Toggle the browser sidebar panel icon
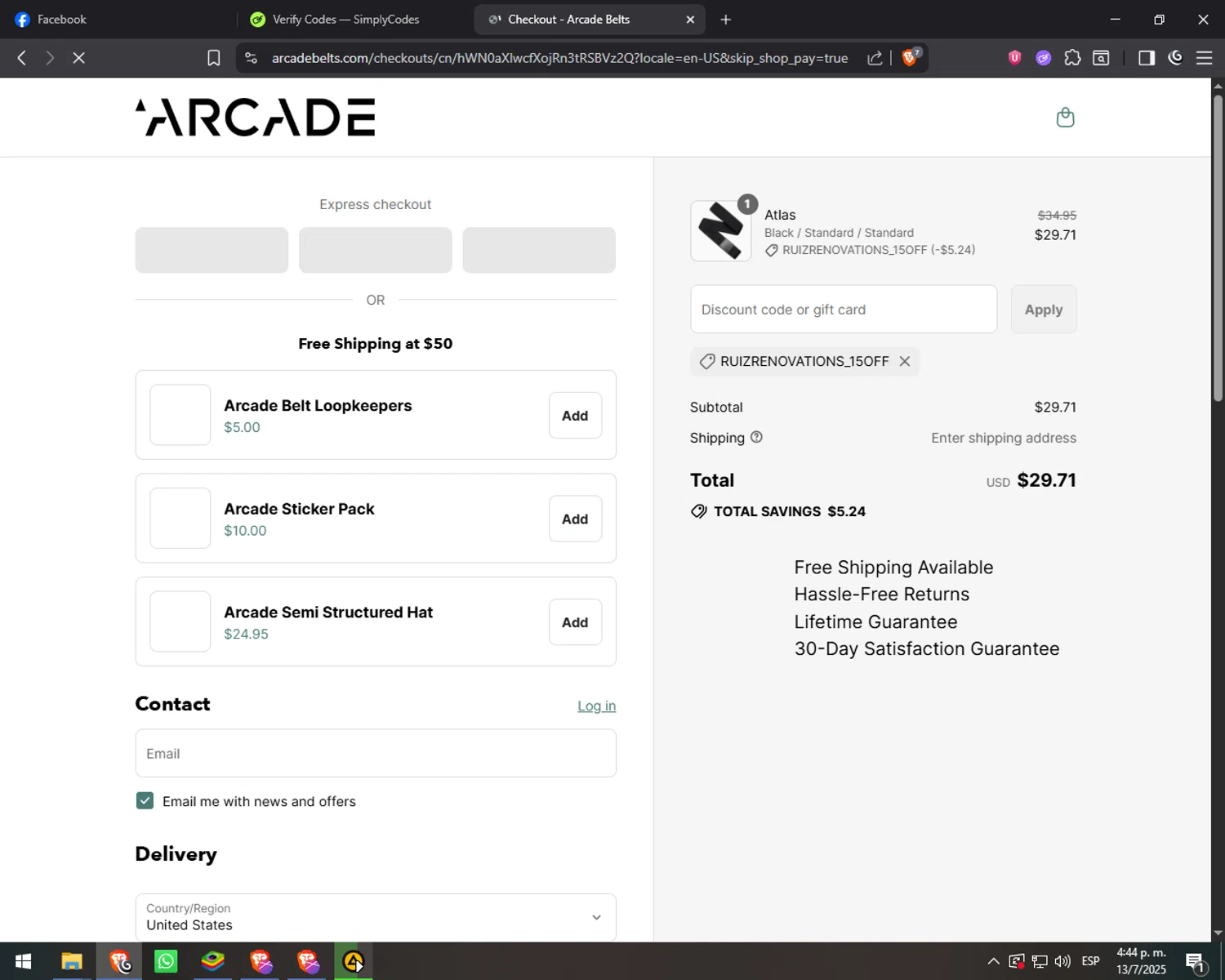The image size is (1225, 980). [1147, 58]
